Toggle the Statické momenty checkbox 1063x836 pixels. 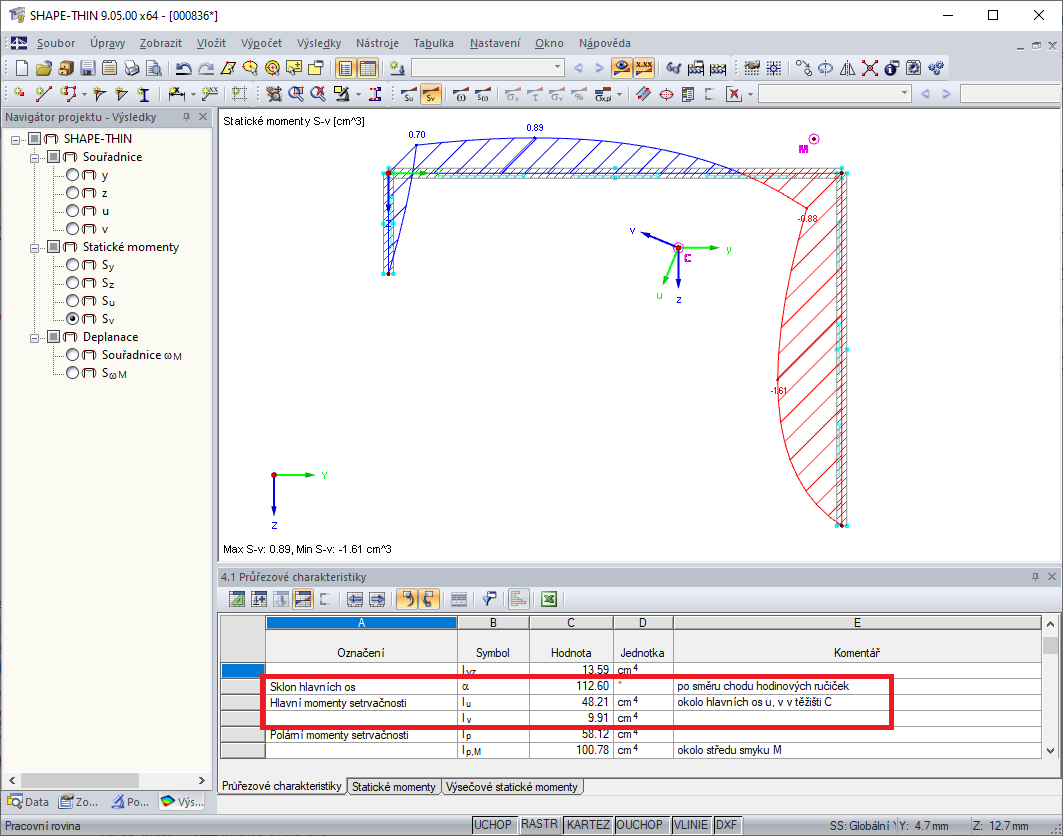tap(54, 247)
